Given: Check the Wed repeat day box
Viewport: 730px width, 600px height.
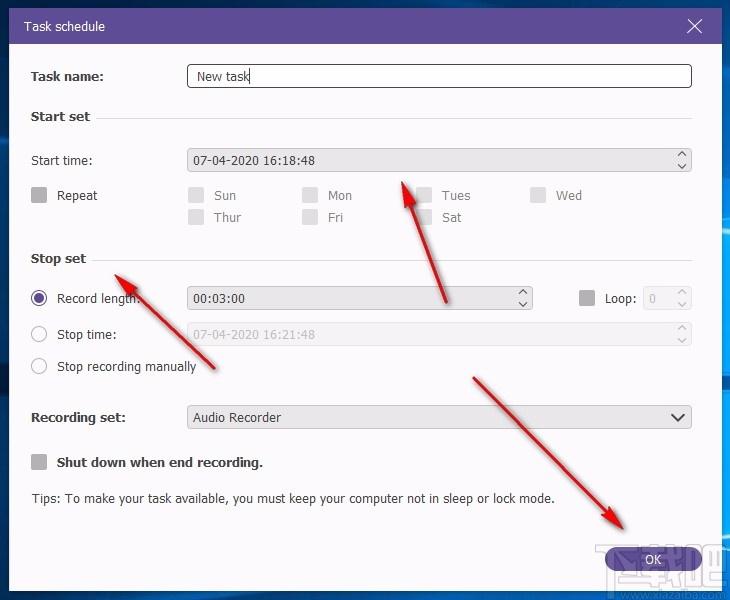Looking at the screenshot, I should 538,195.
